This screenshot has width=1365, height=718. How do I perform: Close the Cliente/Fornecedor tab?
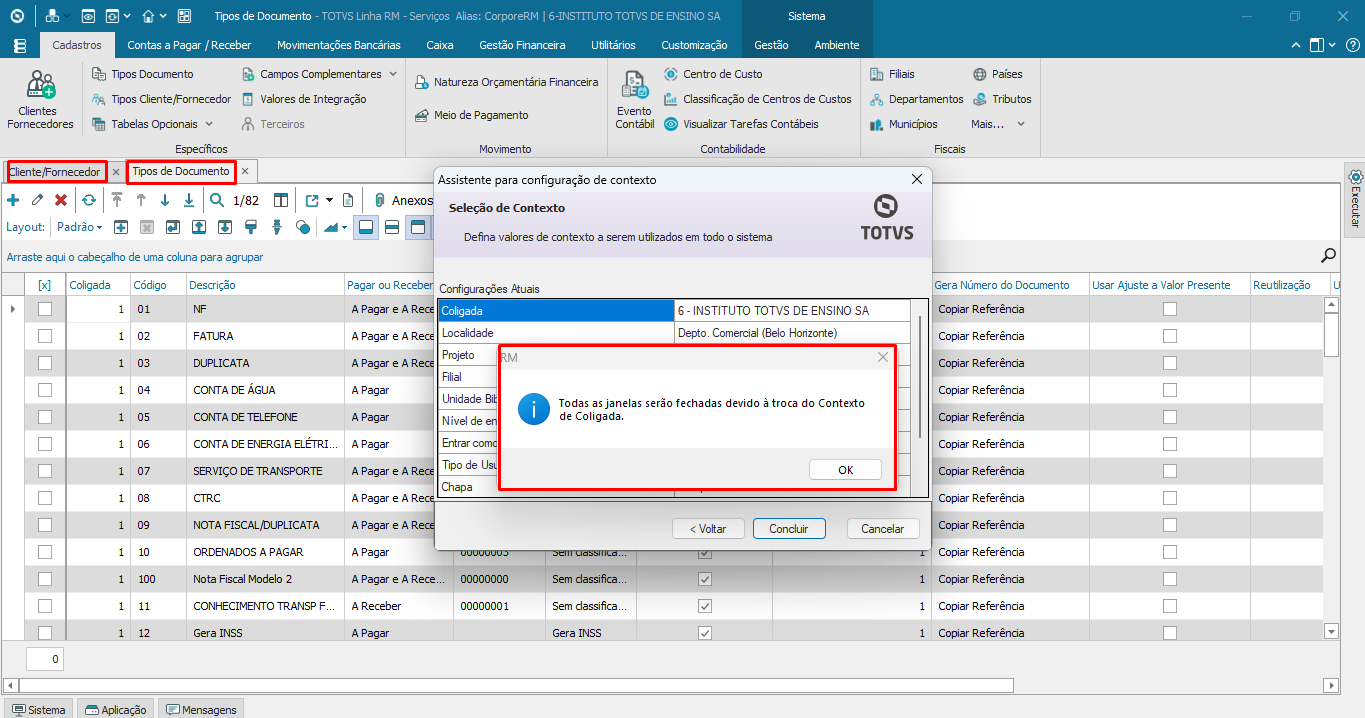[115, 172]
